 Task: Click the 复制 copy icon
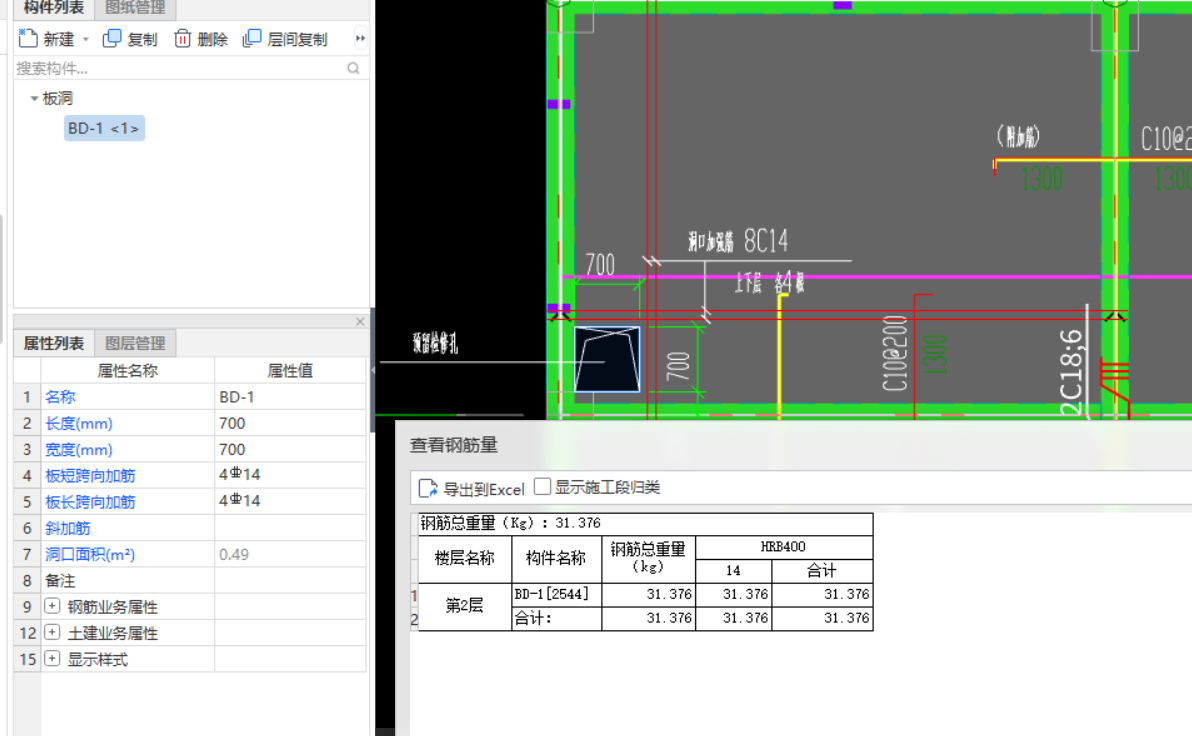point(112,38)
